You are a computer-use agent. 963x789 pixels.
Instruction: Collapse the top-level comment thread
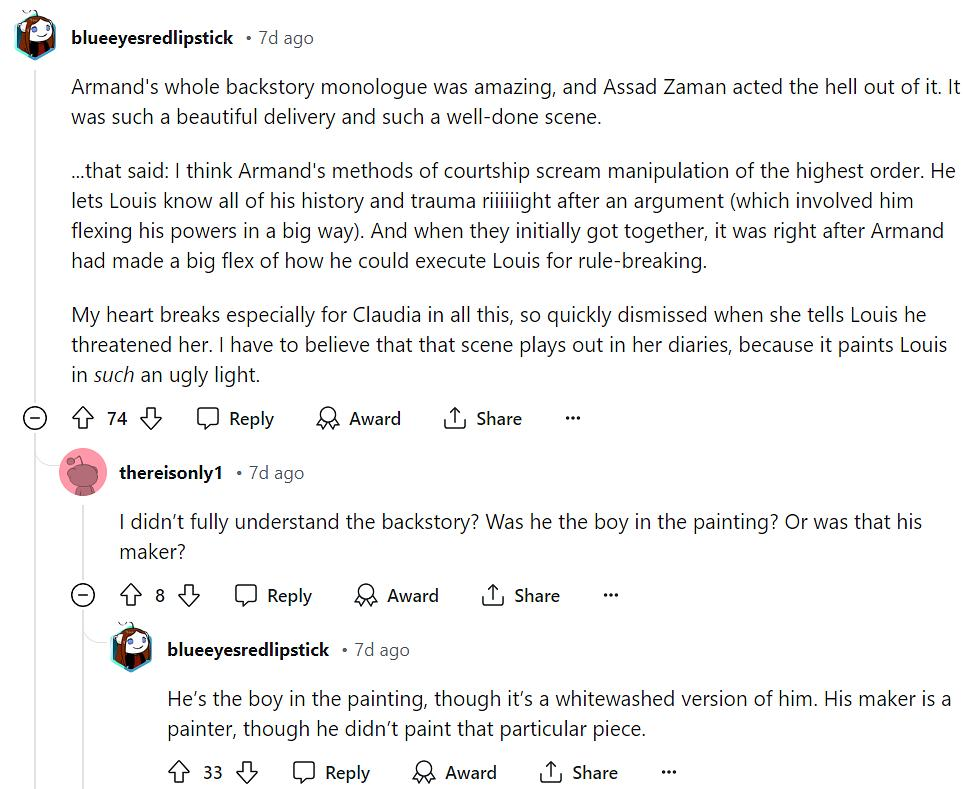(35, 419)
